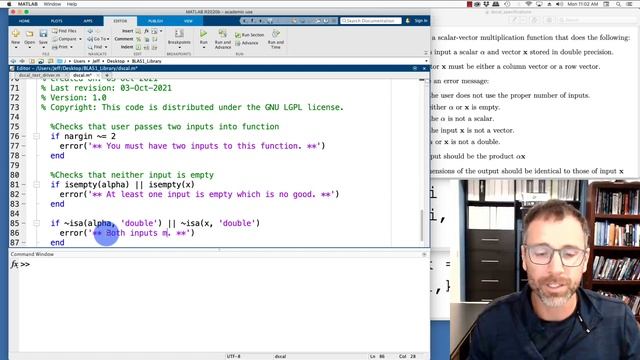Toggle breakpoint at line 77 dash
640x360 pixels.
pos(24,146)
